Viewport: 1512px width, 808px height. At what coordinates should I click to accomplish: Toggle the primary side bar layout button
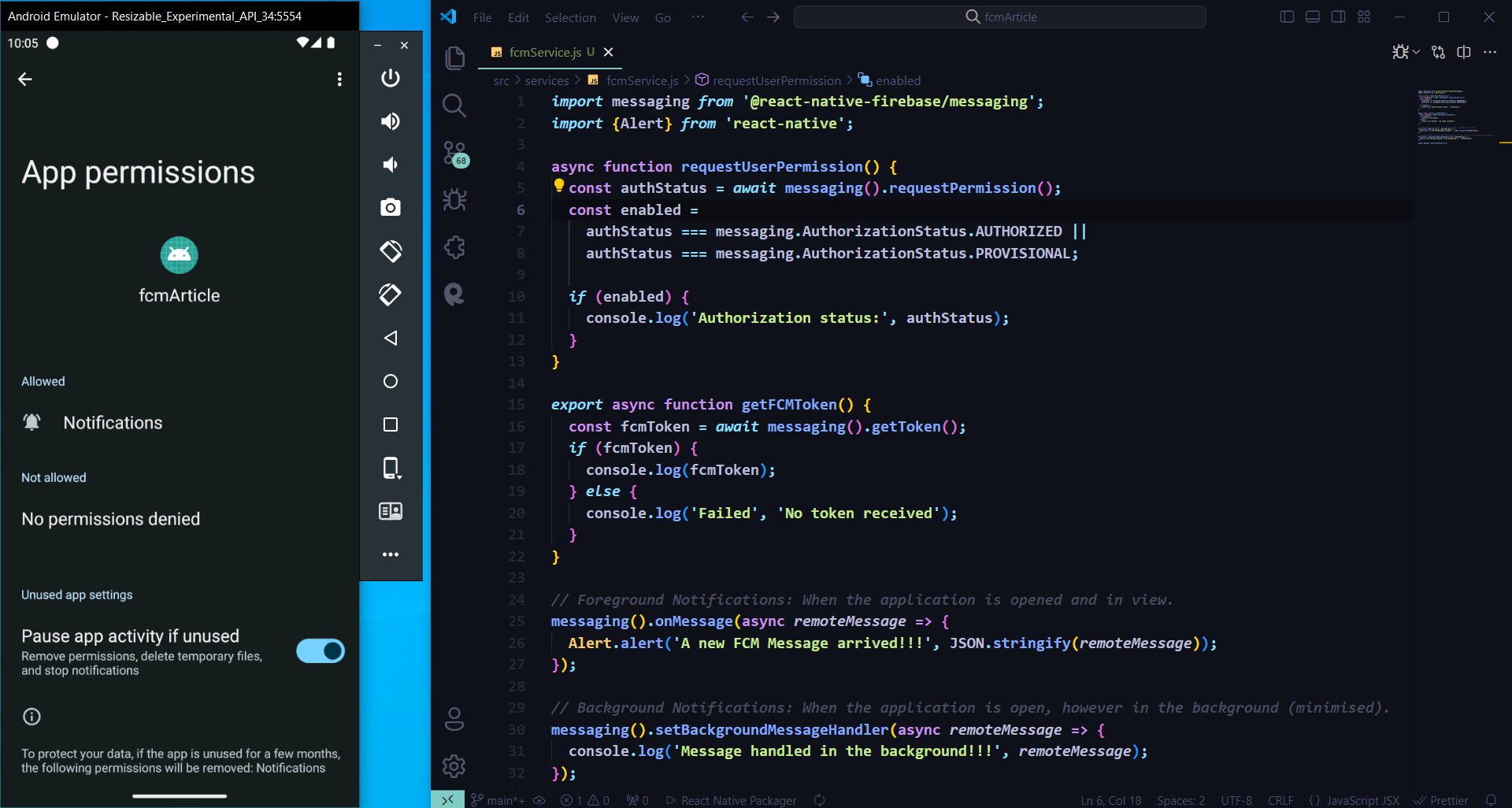(1287, 17)
